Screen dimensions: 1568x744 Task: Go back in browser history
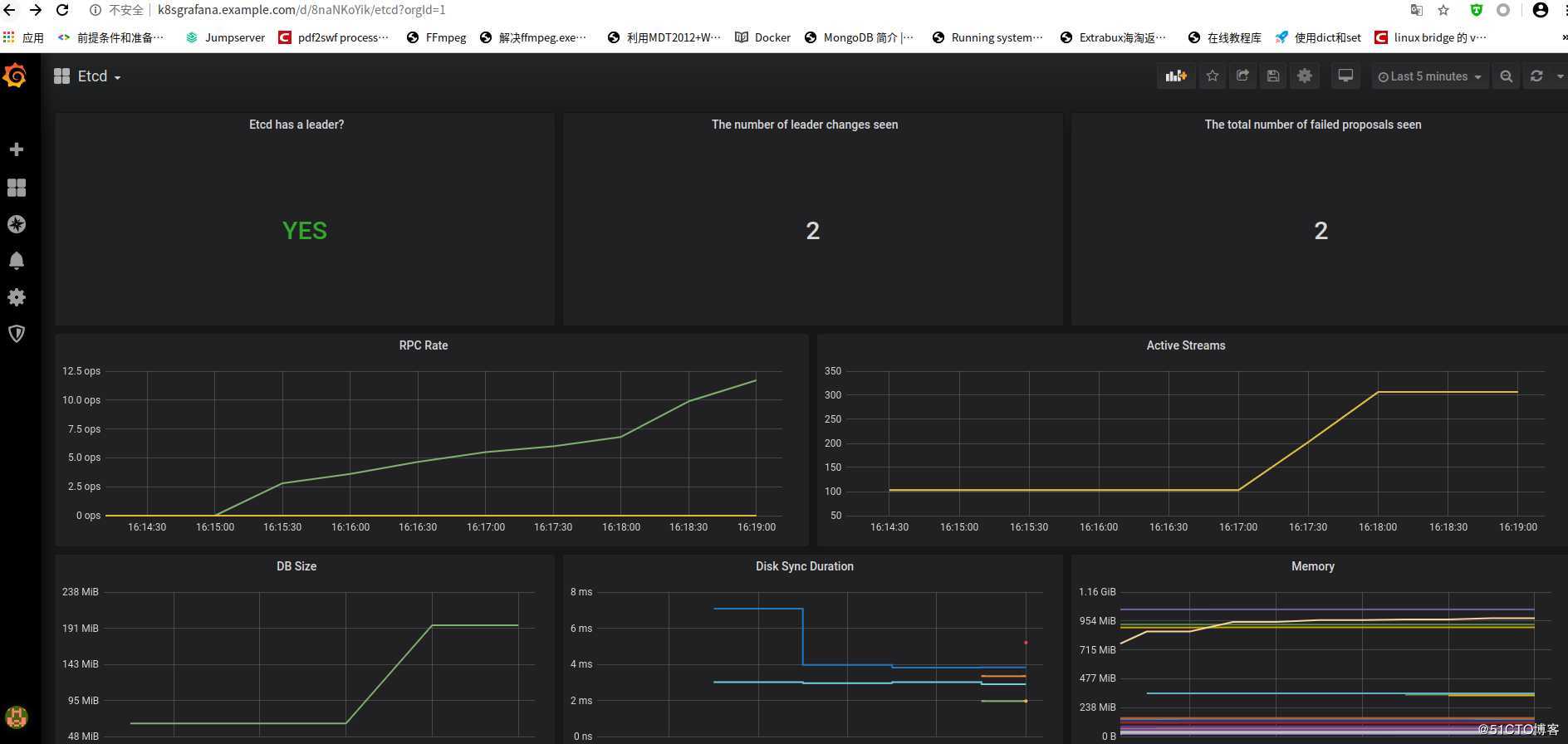[10, 10]
